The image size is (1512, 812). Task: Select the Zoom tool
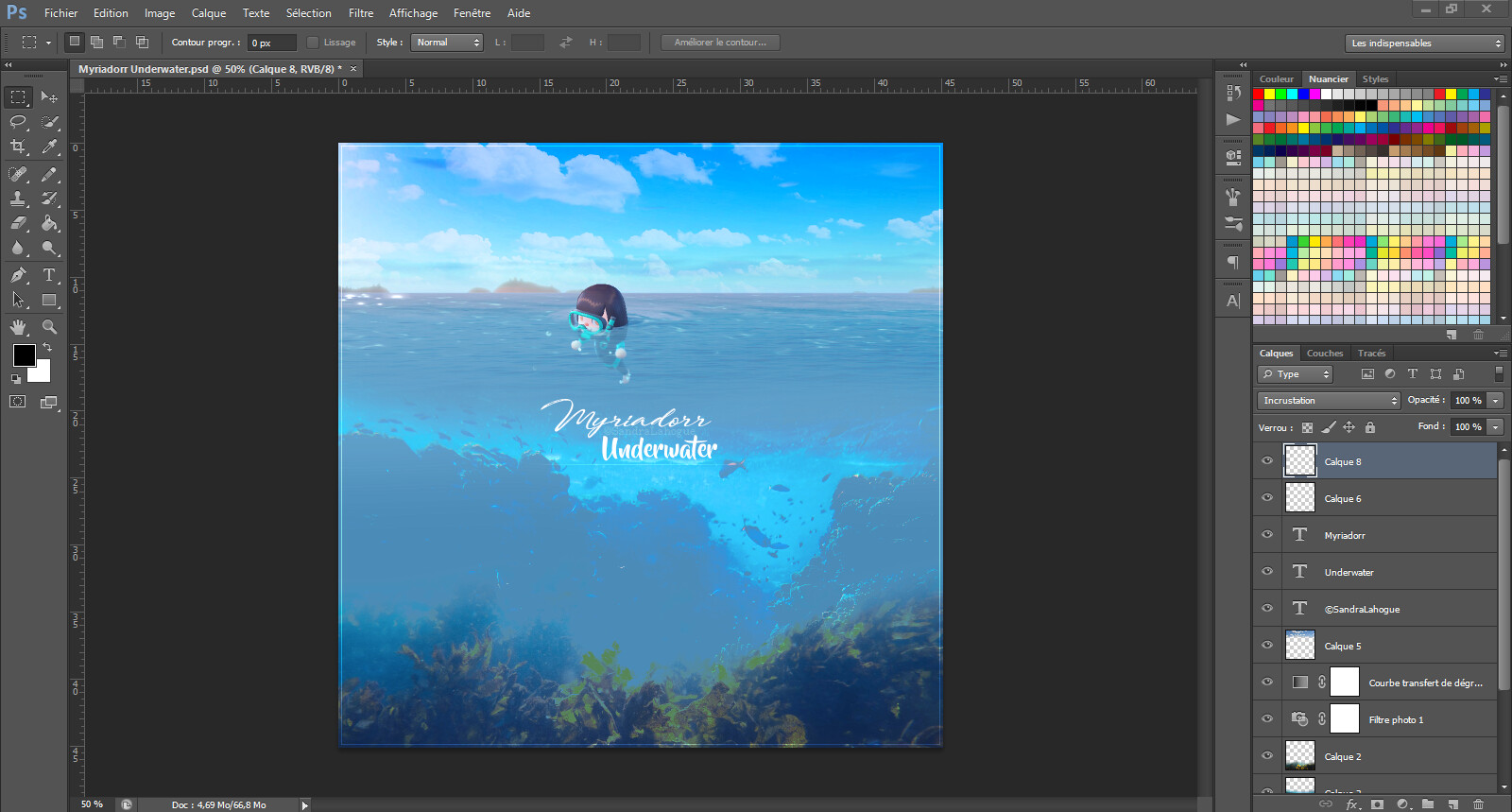(49, 327)
